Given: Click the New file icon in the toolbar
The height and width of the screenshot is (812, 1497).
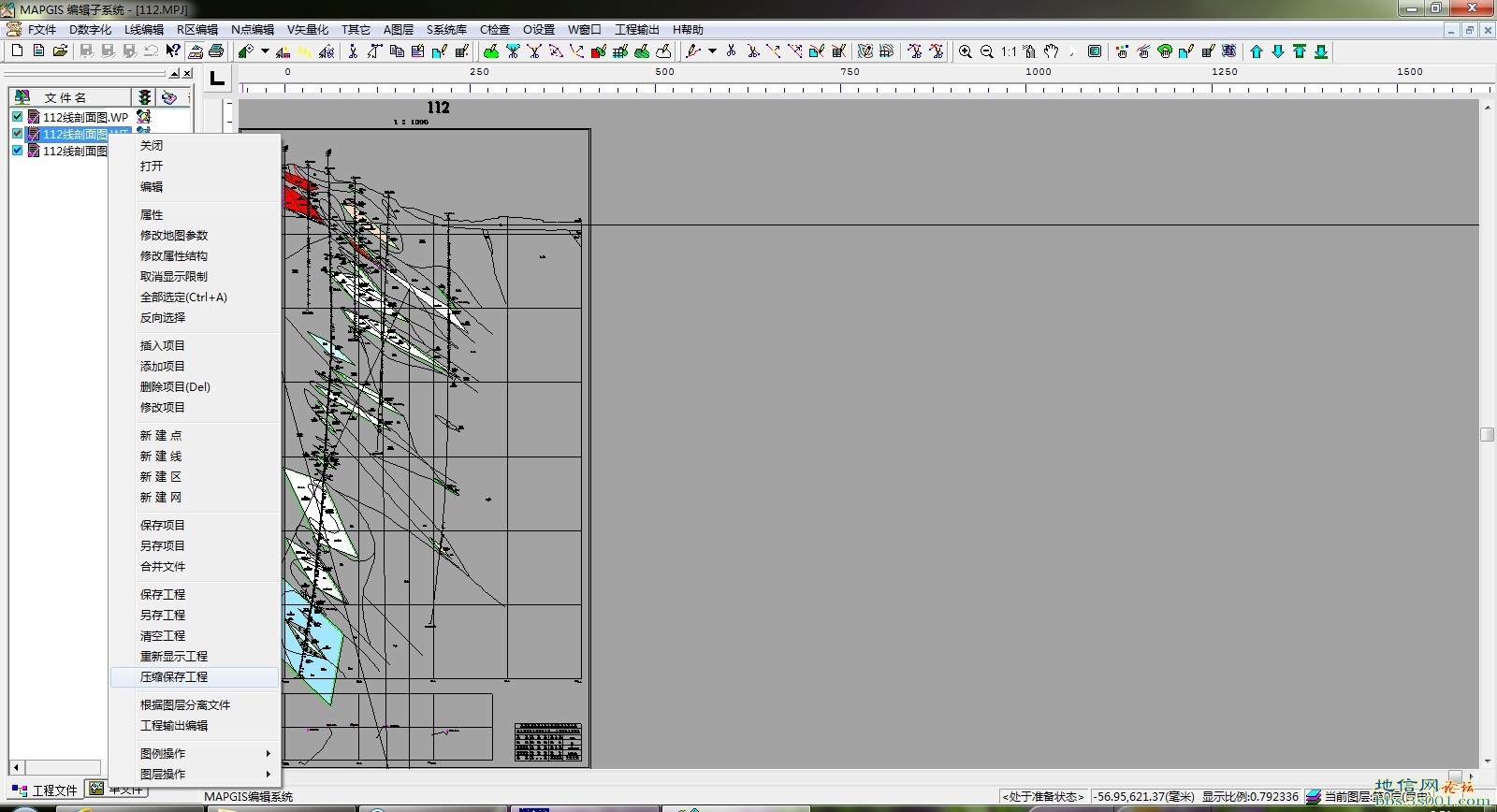Looking at the screenshot, I should click(x=17, y=51).
